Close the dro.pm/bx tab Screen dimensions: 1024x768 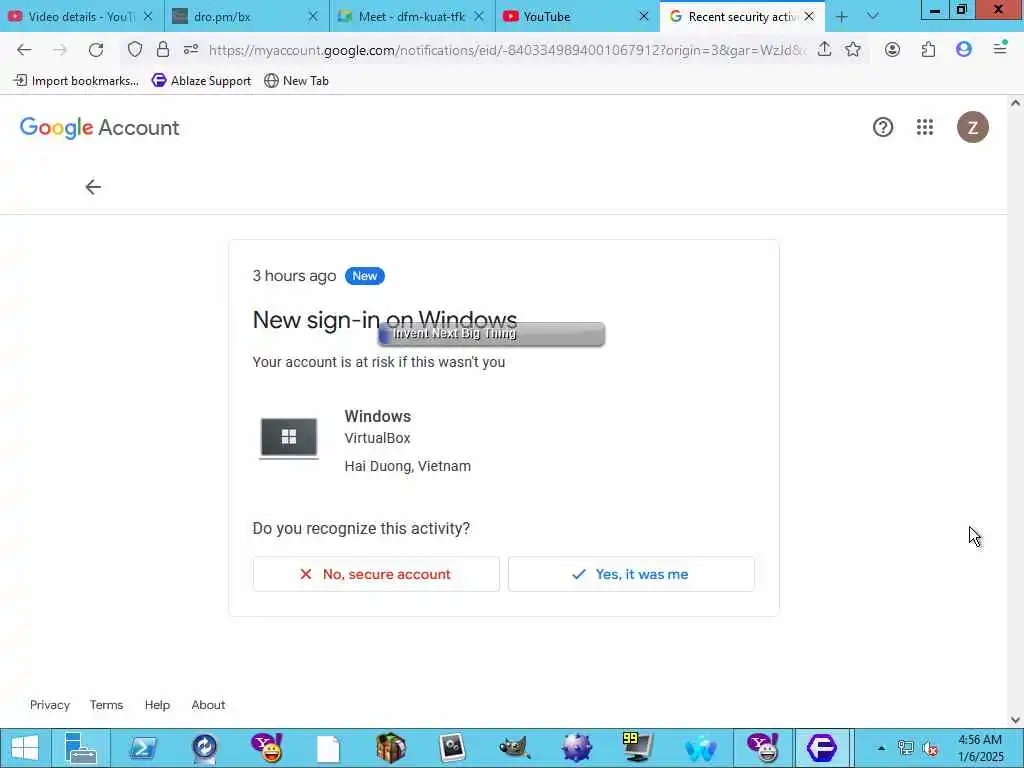pyautogui.click(x=313, y=17)
